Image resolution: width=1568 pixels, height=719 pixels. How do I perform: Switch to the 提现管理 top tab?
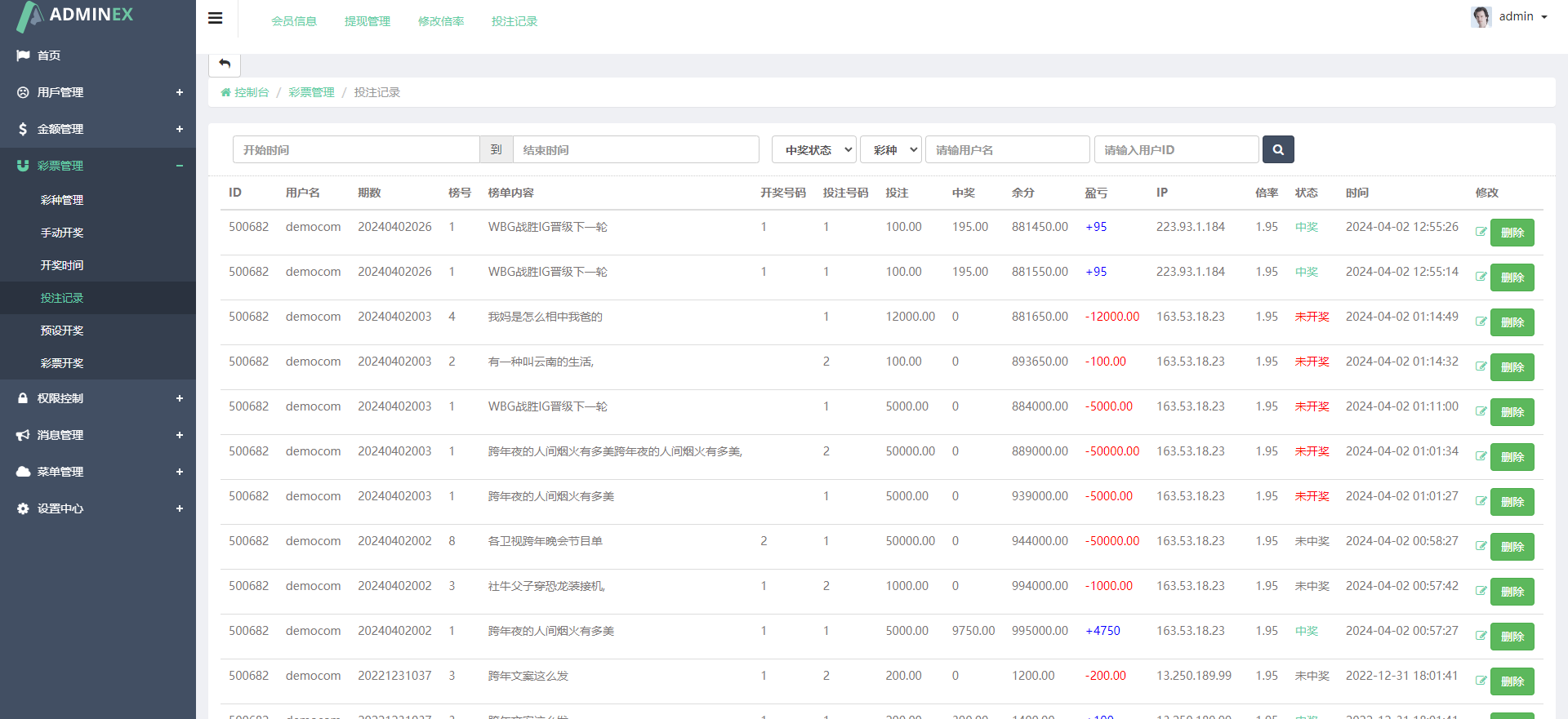pos(367,21)
